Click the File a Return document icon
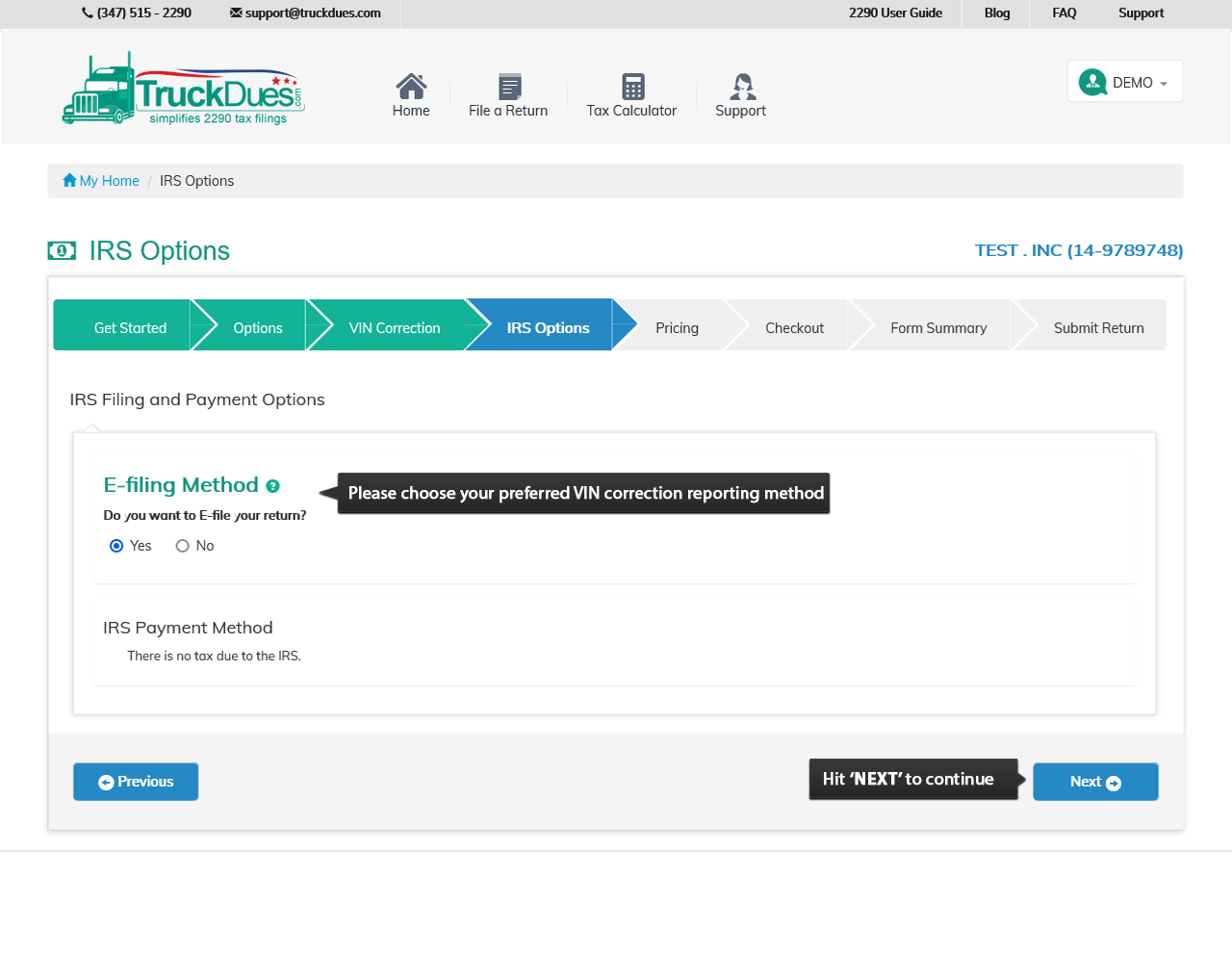This screenshot has height=953, width=1232. point(509,87)
